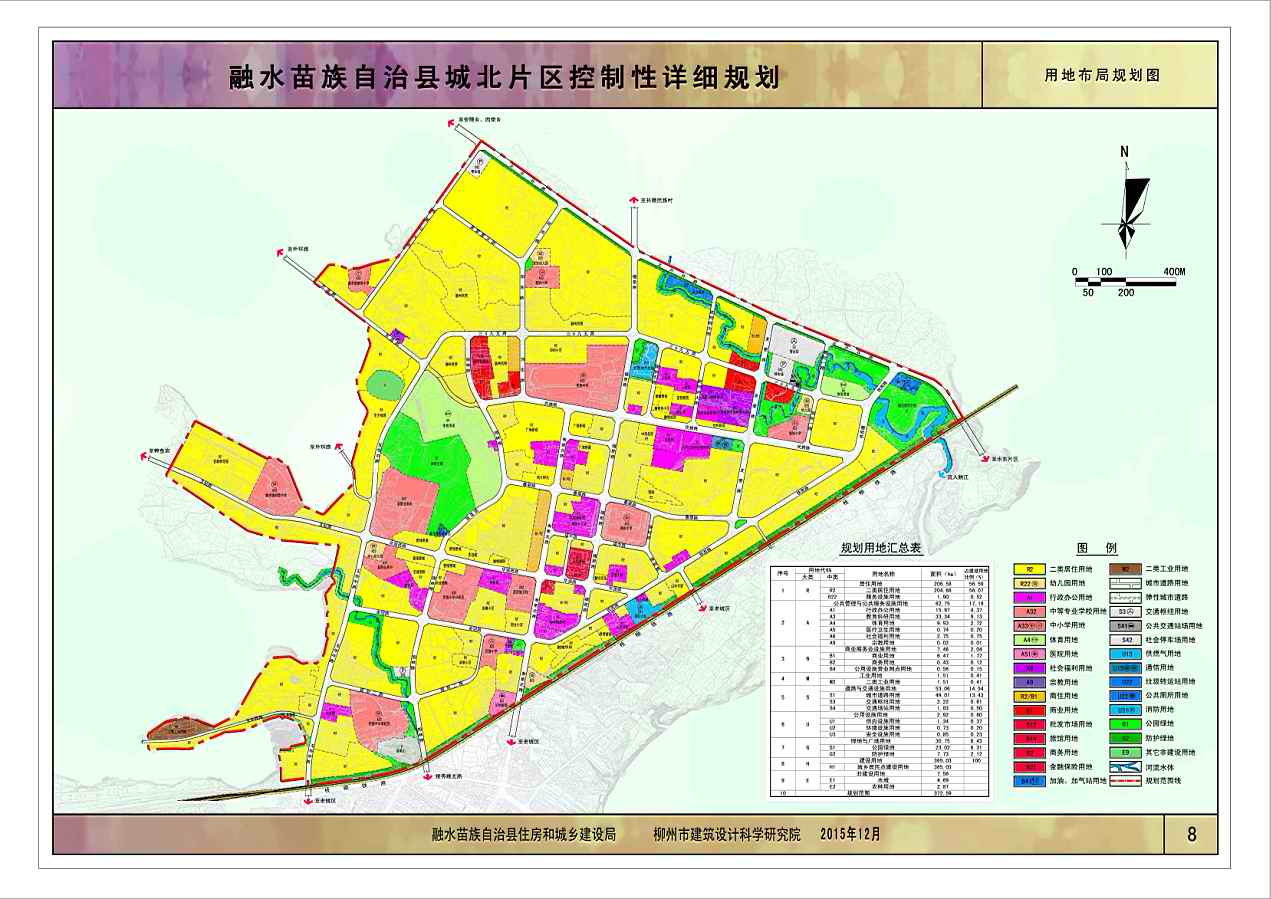The image size is (1271, 899).
Task: Click the S42 社会停车场用地 legend box
Action: pyautogui.click(x=1126, y=639)
